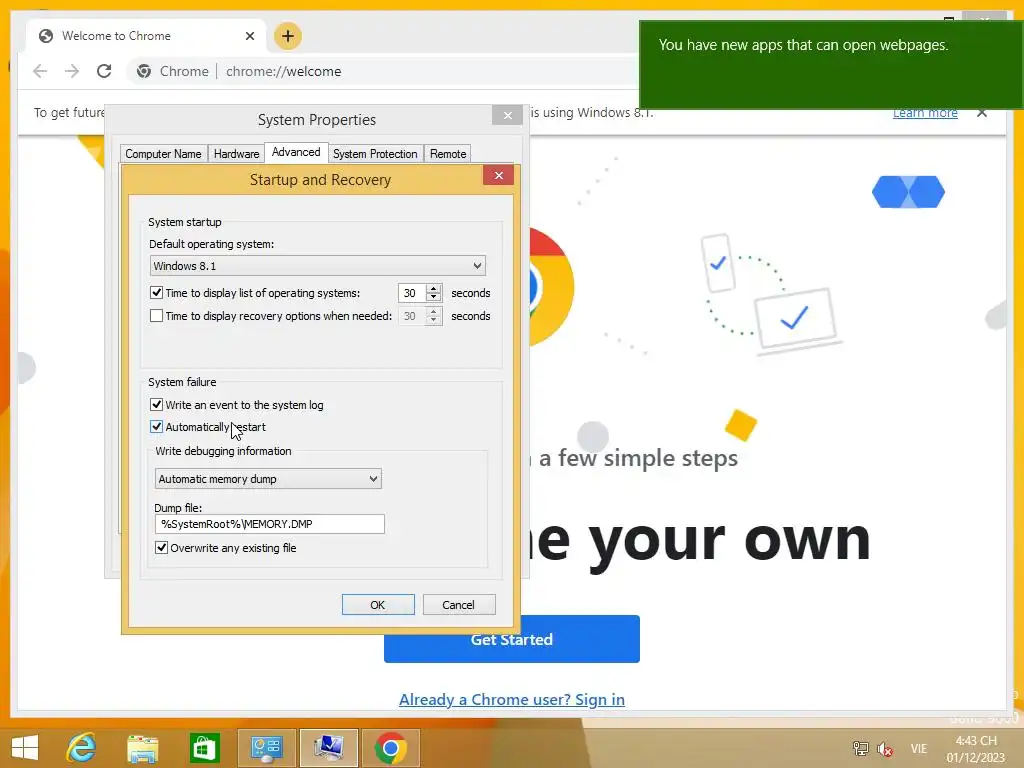Screen dimensions: 1024x768
Task: Select the Welcome to Chrome tab
Action: click(145, 36)
